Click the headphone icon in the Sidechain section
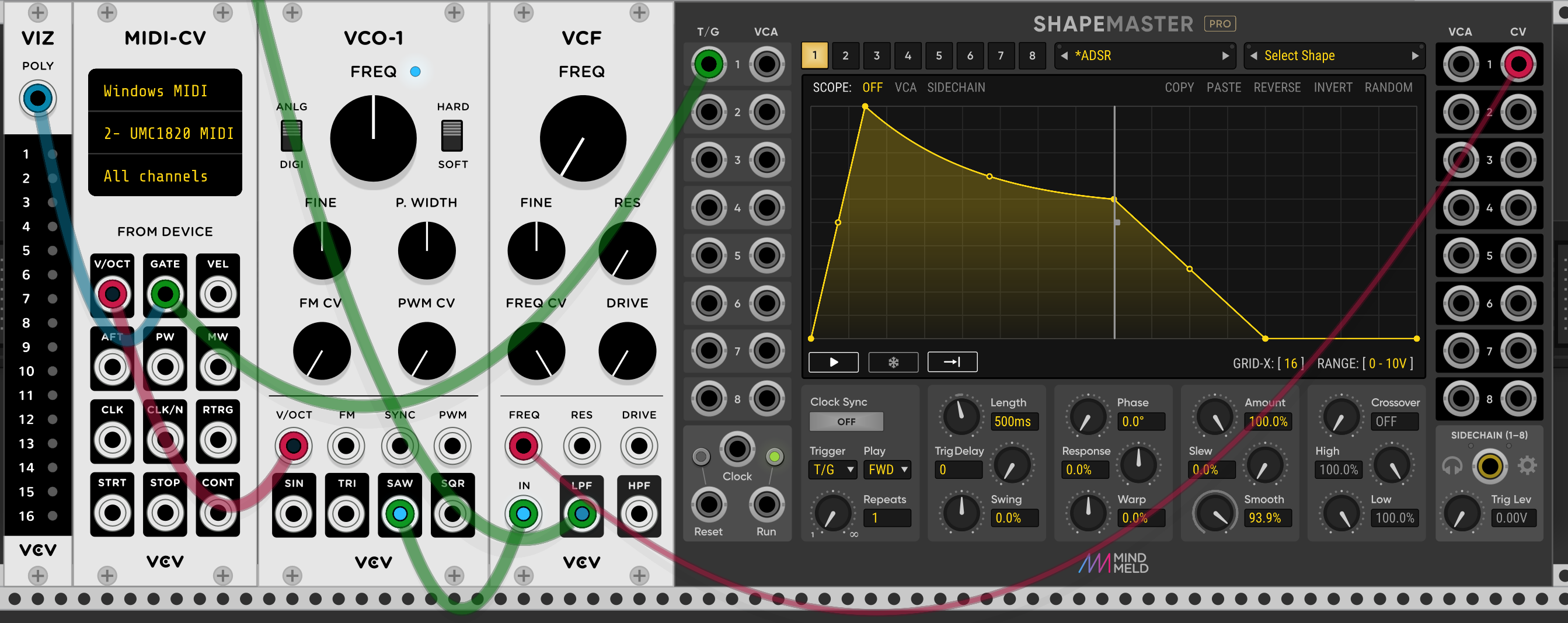The height and width of the screenshot is (623, 1568). pos(1454,465)
